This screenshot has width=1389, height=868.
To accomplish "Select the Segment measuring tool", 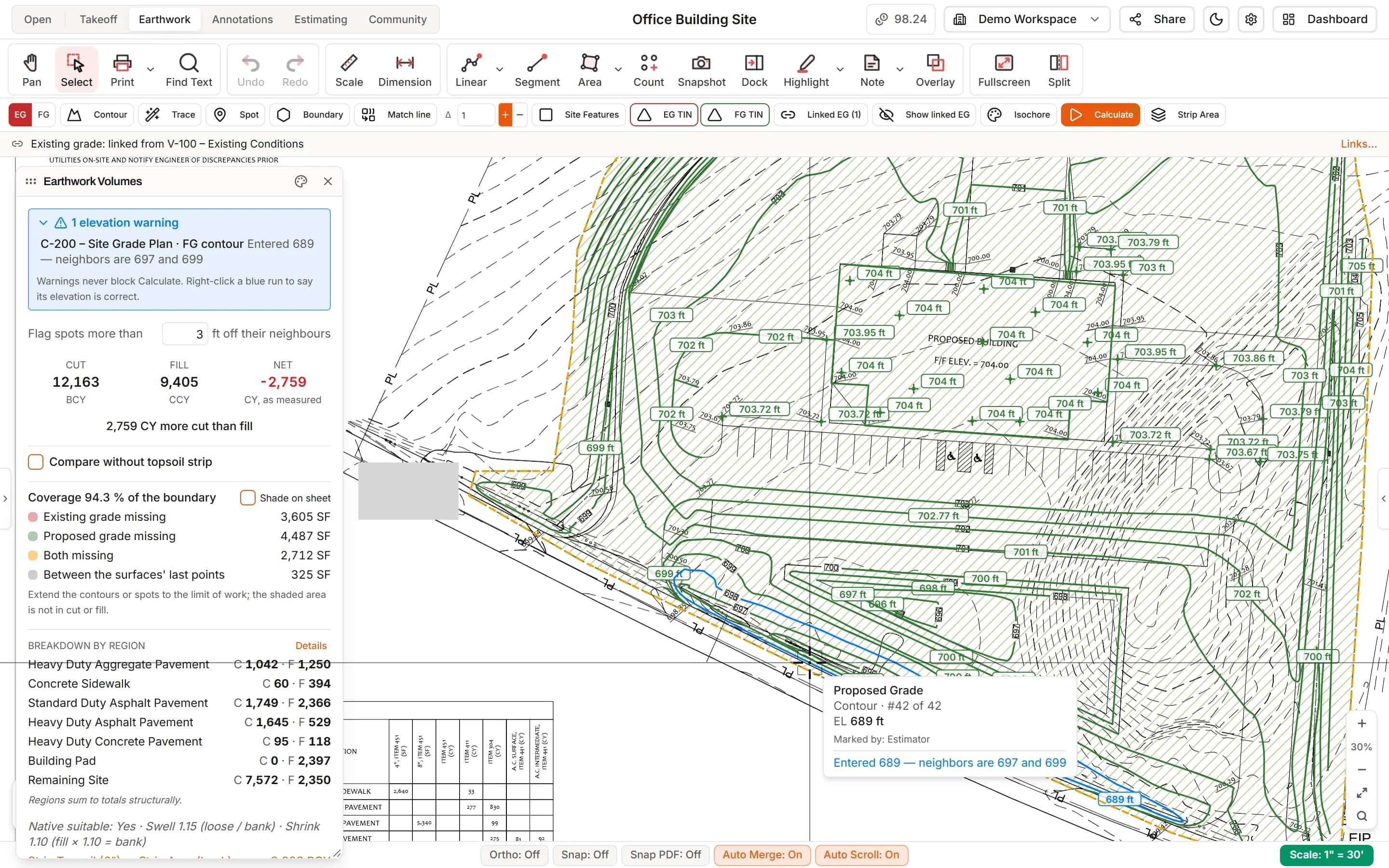I will coord(537,69).
